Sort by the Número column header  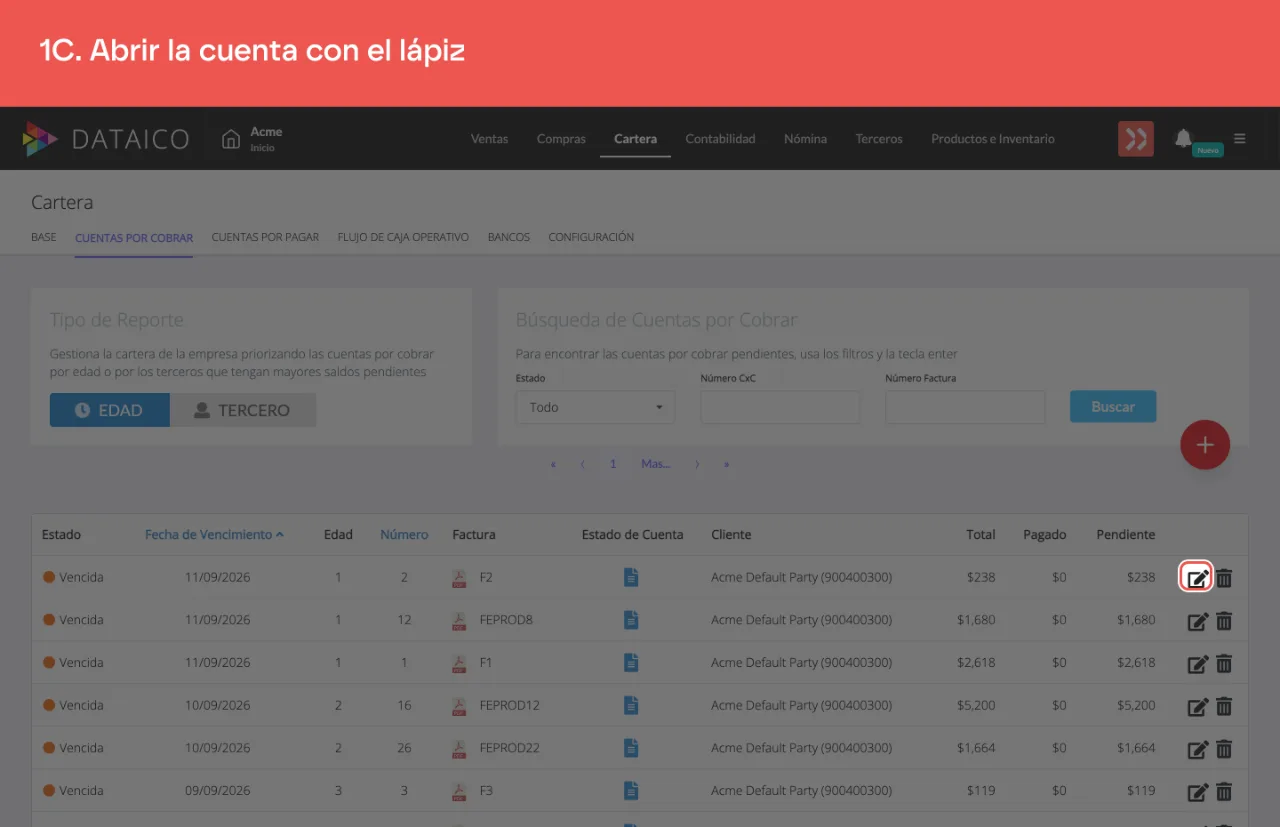pyautogui.click(x=404, y=535)
